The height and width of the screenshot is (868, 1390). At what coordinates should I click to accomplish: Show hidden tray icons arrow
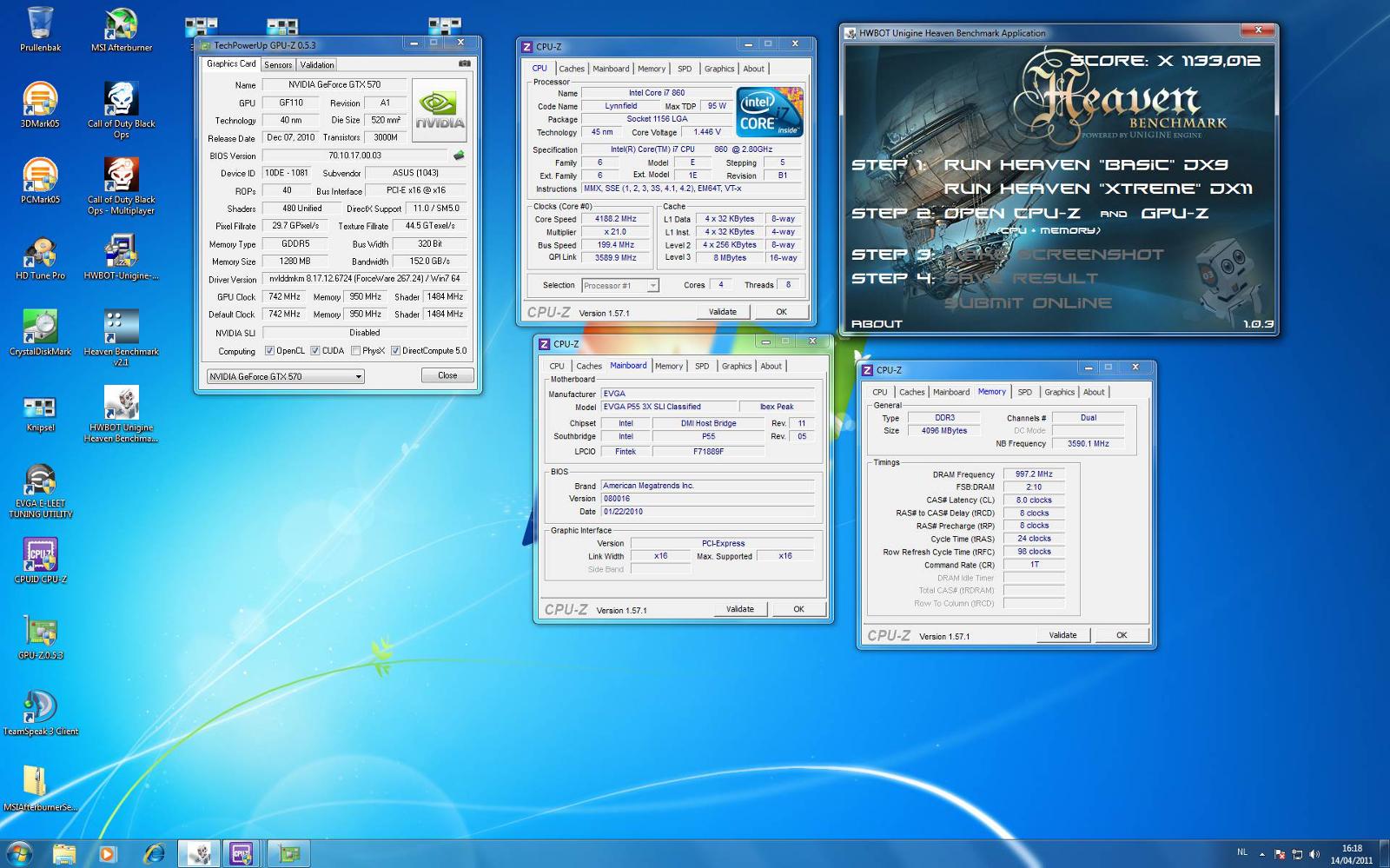pos(1262,854)
